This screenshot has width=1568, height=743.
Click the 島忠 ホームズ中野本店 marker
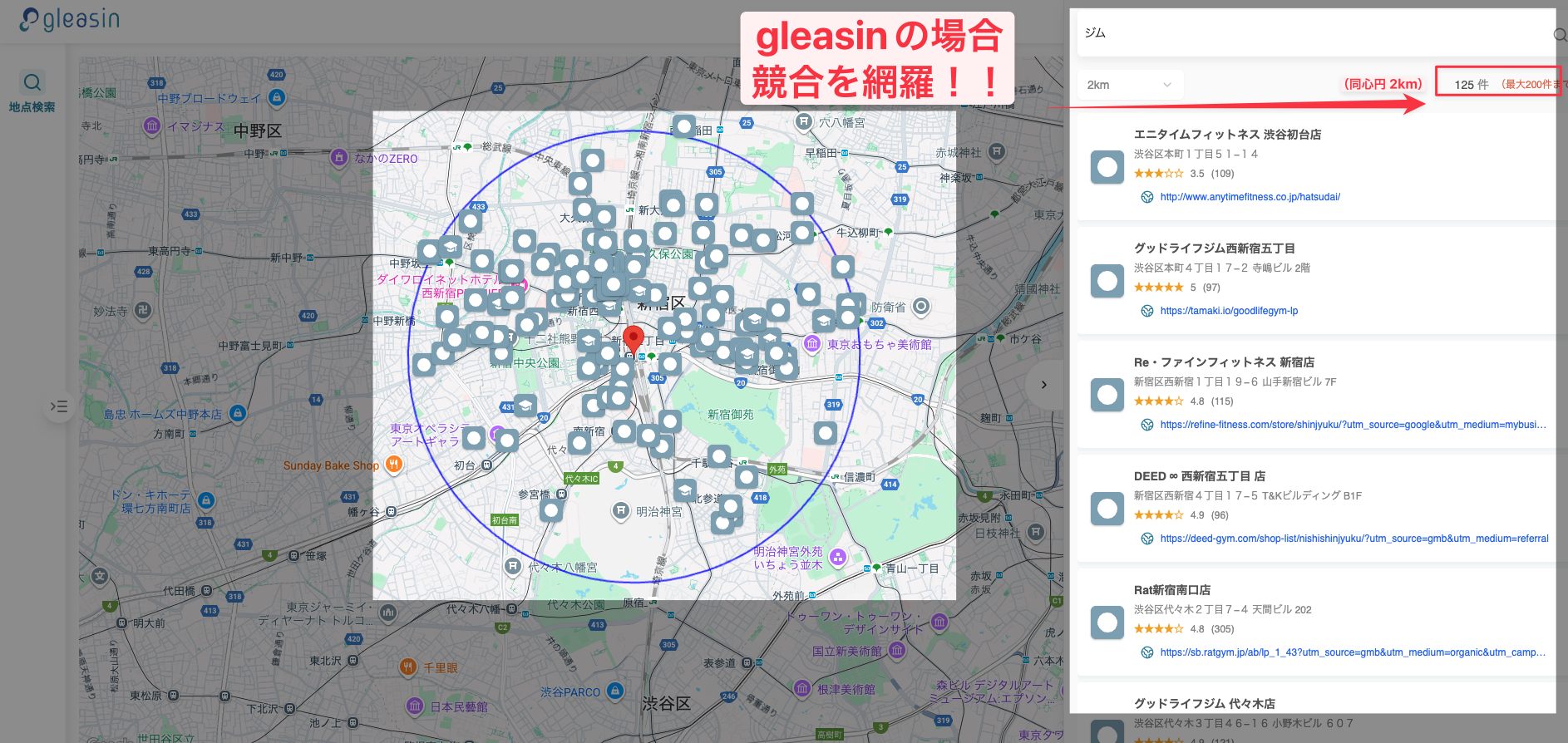click(238, 413)
